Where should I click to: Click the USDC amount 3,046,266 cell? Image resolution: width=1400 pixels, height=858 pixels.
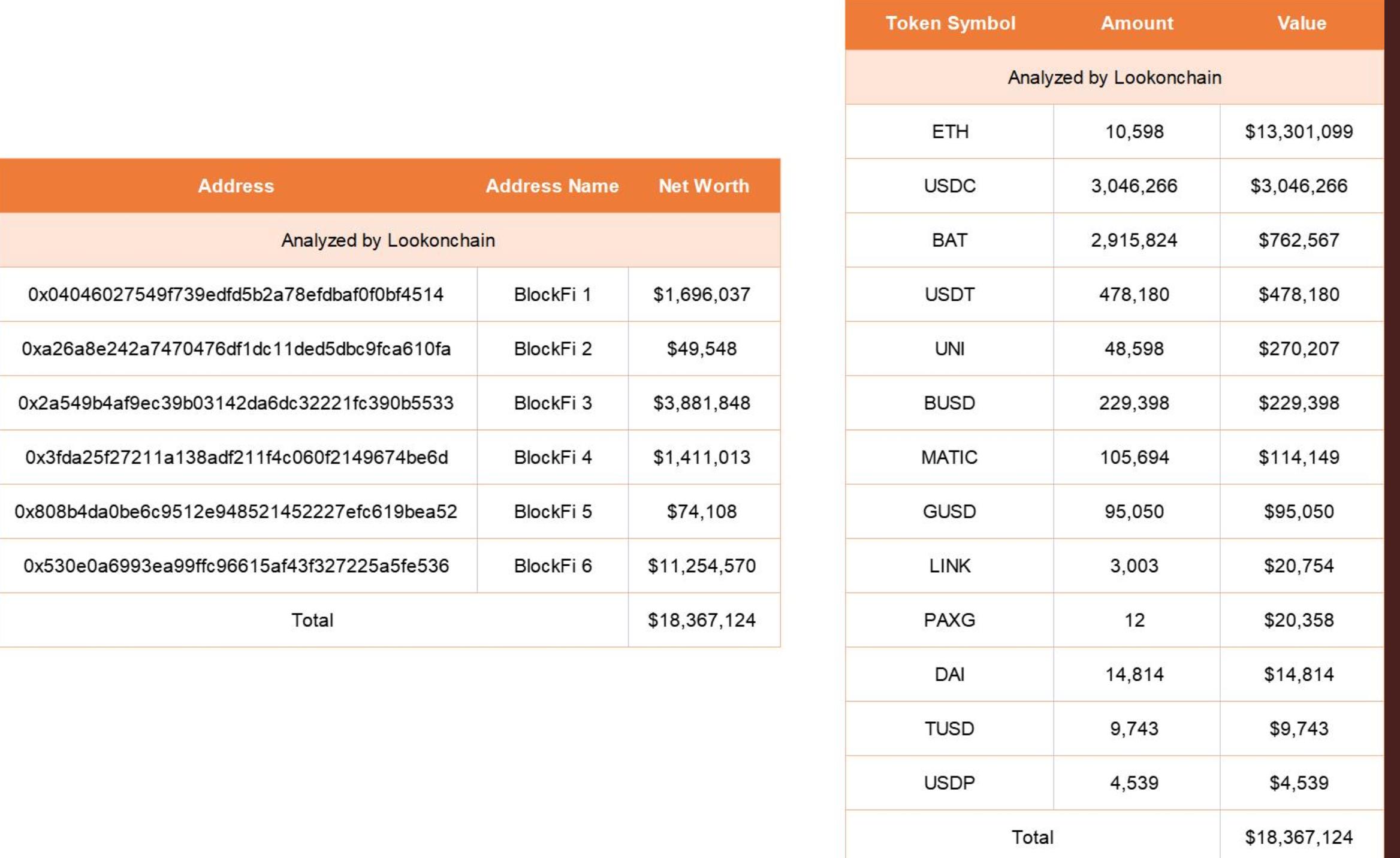click(x=1134, y=186)
